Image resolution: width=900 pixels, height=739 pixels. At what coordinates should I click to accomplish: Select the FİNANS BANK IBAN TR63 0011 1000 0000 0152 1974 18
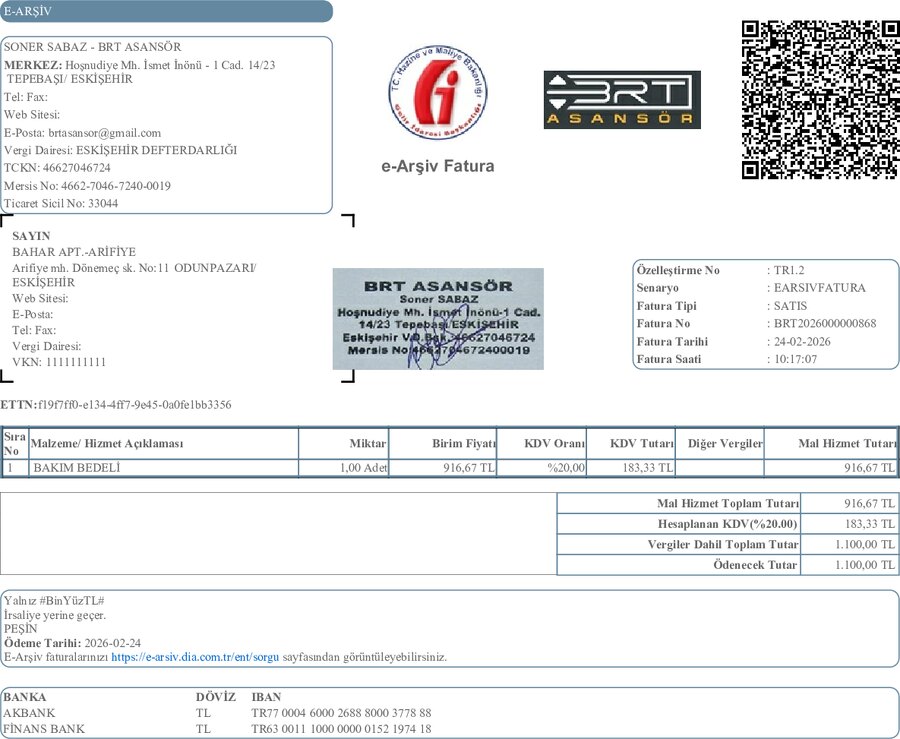point(341,729)
